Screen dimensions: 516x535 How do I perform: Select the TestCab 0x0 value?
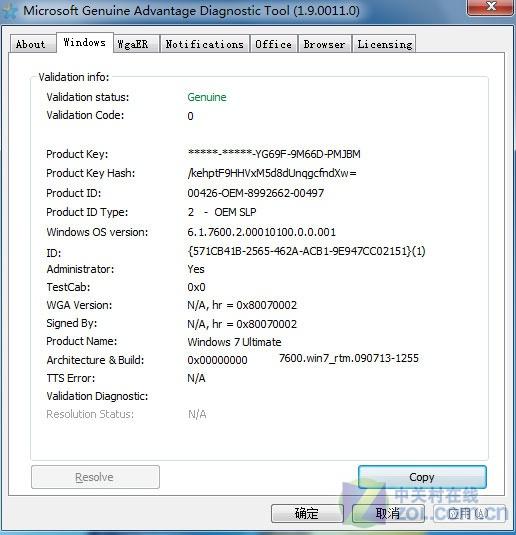click(x=197, y=287)
